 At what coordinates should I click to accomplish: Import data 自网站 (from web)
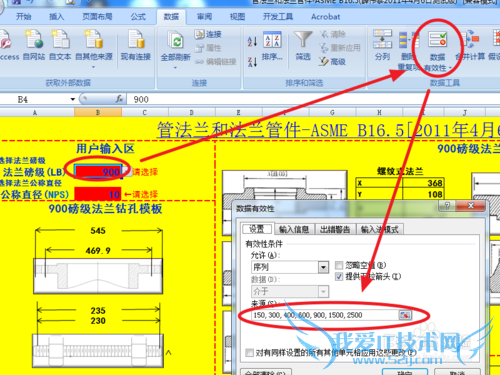pyautogui.click(x=34, y=45)
